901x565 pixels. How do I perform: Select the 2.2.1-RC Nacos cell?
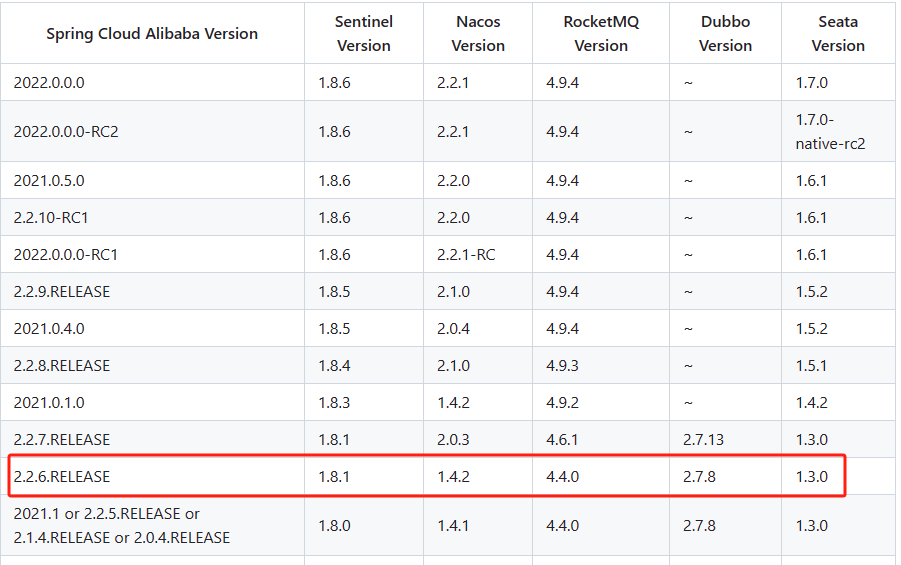pyautogui.click(x=478, y=254)
